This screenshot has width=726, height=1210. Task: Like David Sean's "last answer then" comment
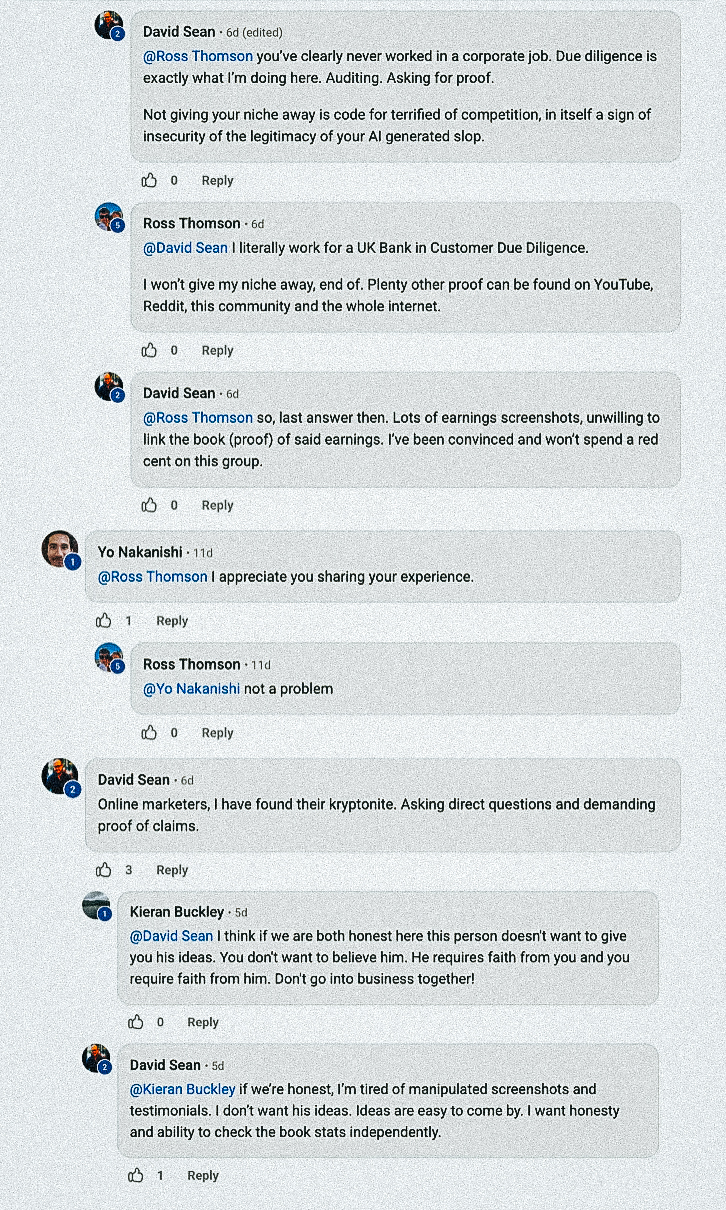(x=149, y=506)
